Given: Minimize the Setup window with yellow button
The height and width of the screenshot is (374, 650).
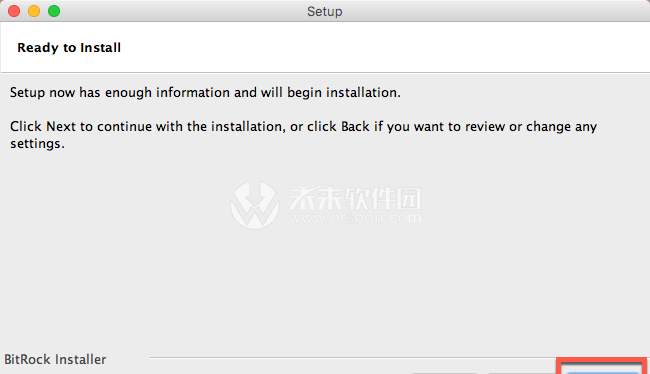Looking at the screenshot, I should [x=34, y=11].
